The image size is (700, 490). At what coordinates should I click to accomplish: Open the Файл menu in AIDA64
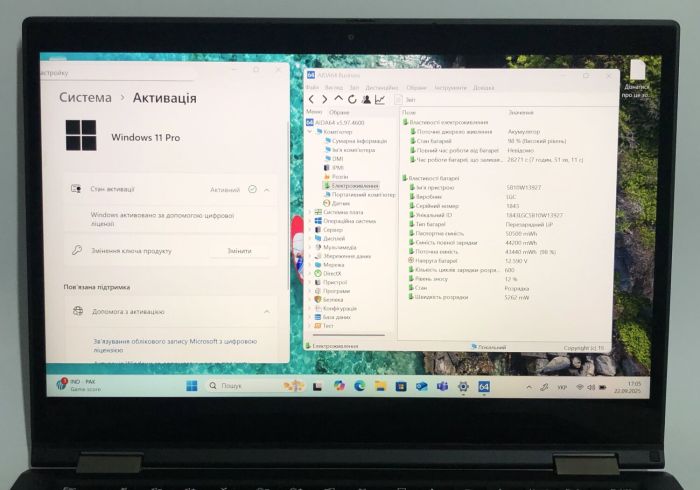point(313,88)
